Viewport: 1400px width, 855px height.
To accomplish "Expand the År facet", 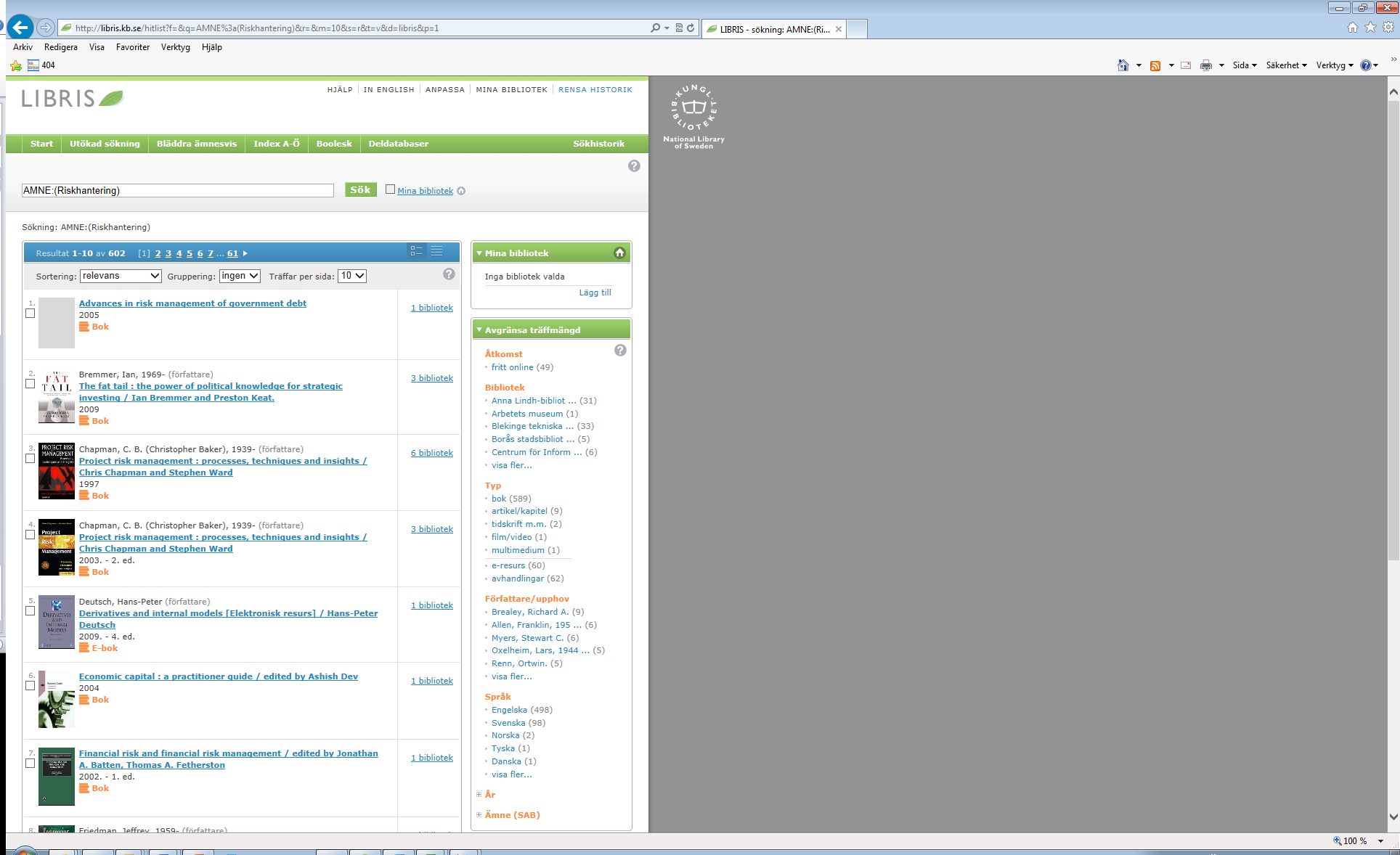I will tap(479, 795).
